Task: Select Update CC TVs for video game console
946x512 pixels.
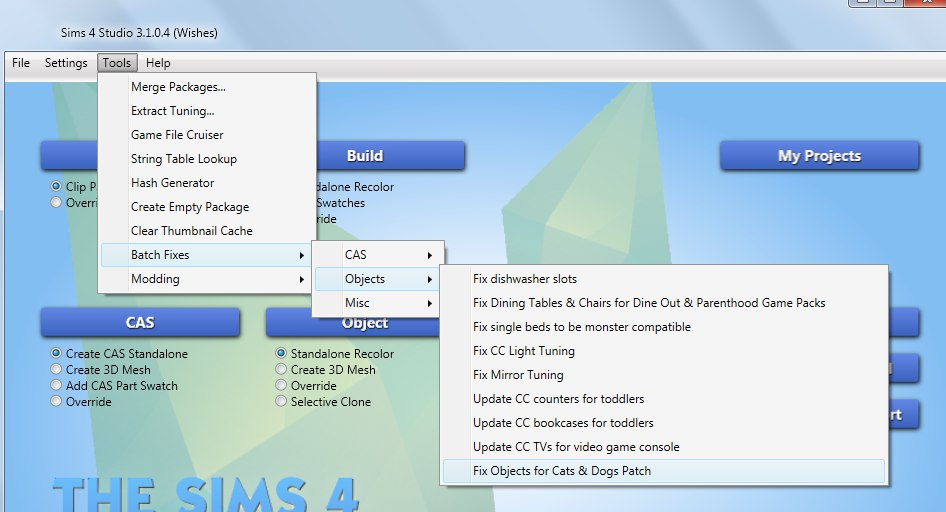Action: point(664,447)
